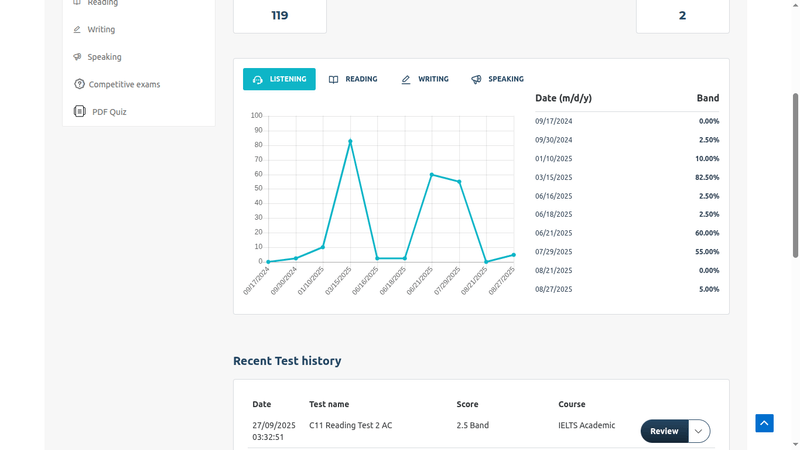Select the 06/18/2025 date entry
The height and width of the screenshot is (450, 800).
[x=554, y=214]
